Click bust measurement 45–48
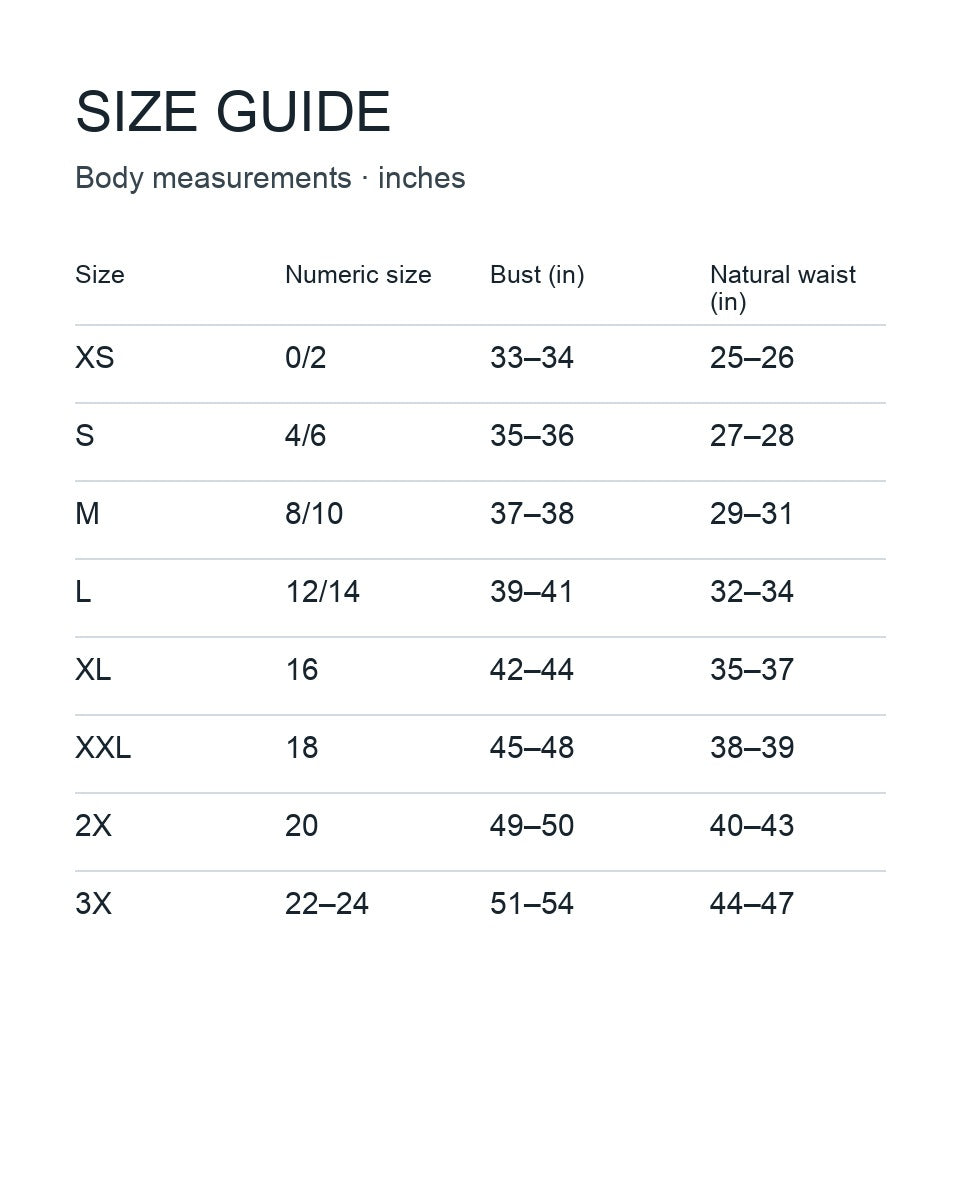960x1200 pixels. 532,748
